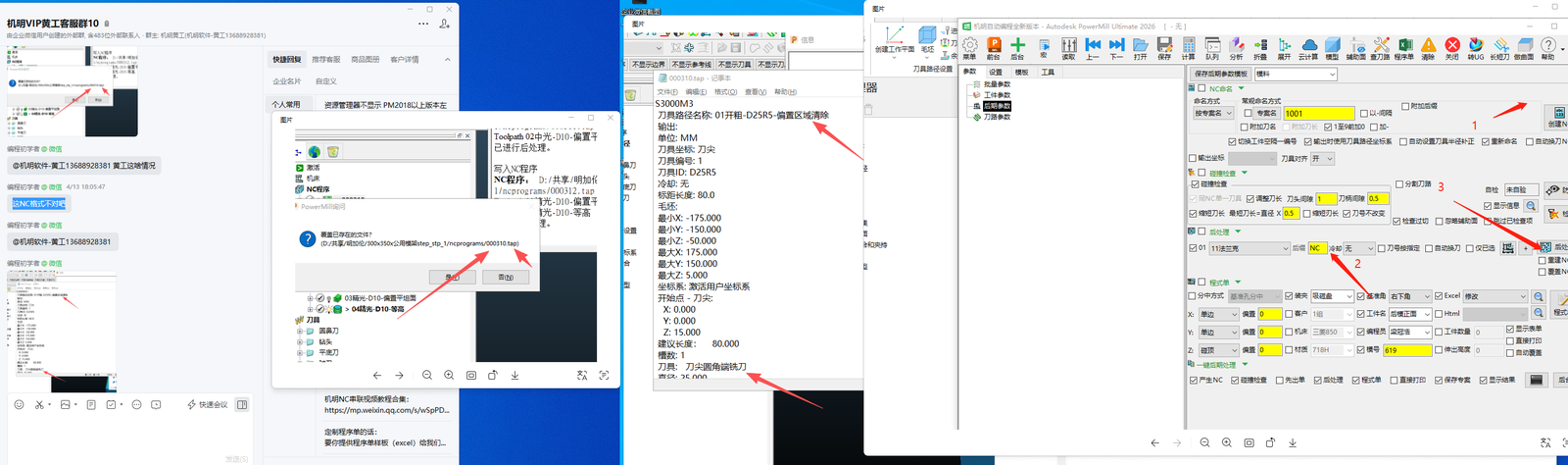Click the 模型 cube icon
1568x465 pixels.
pyautogui.click(x=1332, y=48)
